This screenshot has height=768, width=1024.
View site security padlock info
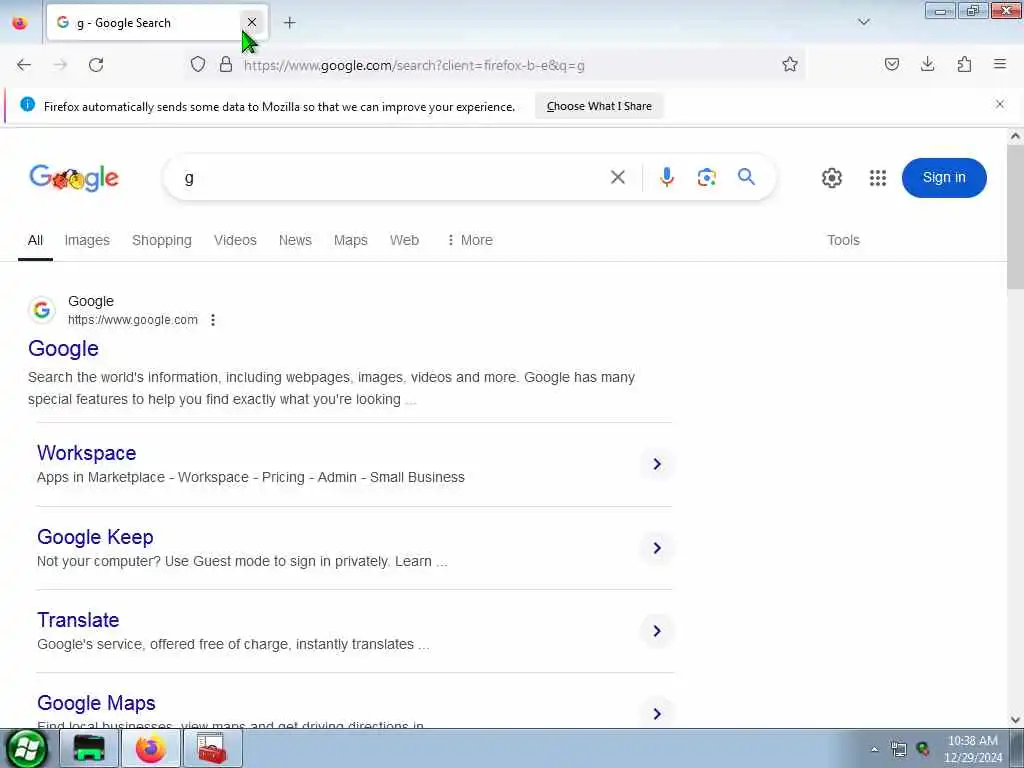pos(226,64)
